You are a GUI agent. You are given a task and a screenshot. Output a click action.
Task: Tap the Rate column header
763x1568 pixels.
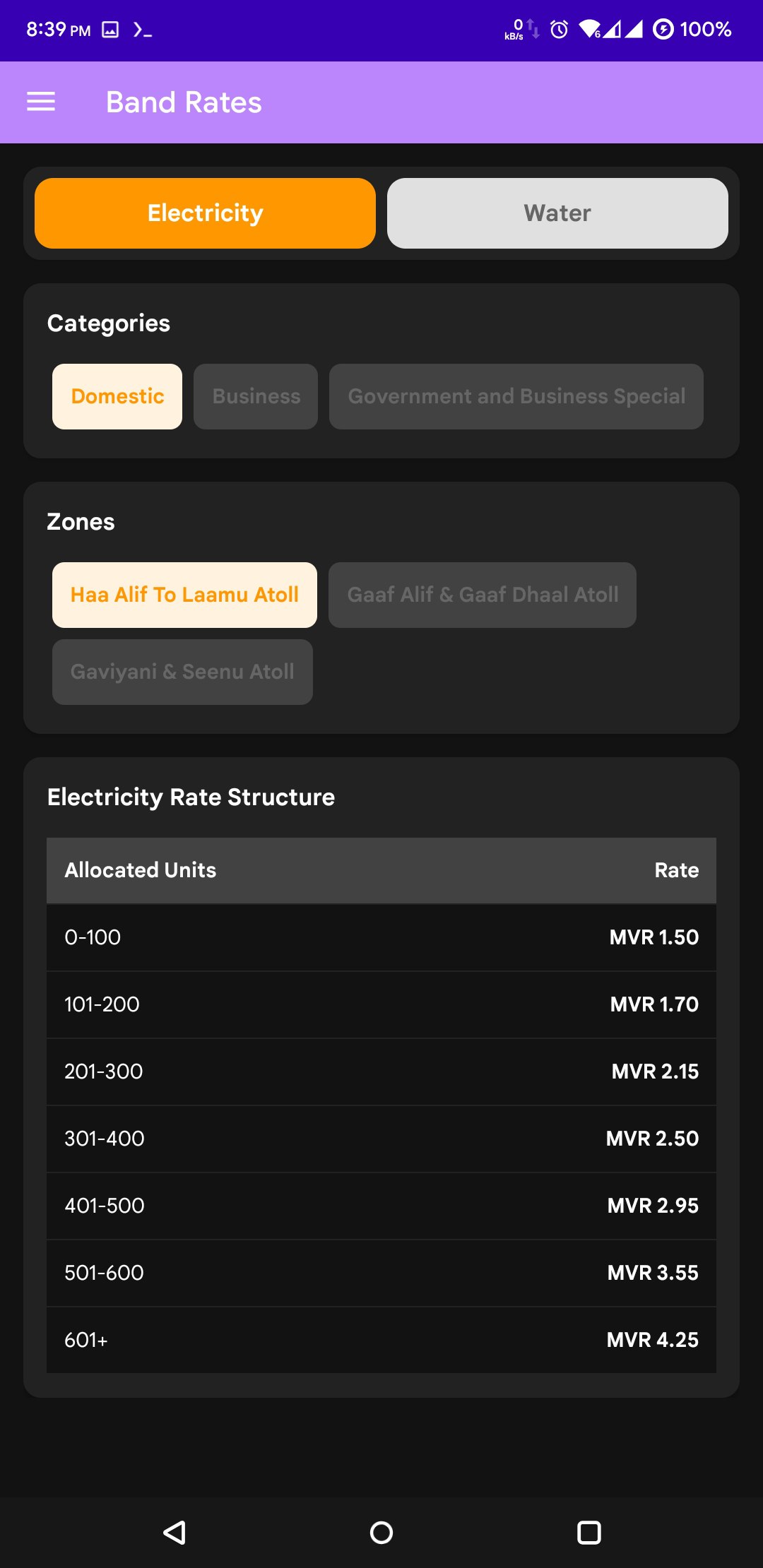(676, 870)
